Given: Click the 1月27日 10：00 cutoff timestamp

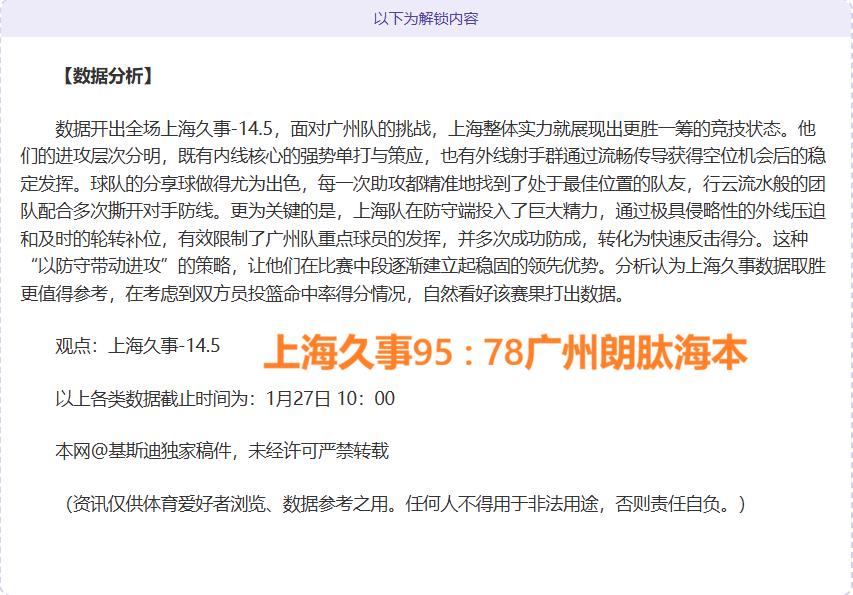Looking at the screenshot, I should (x=330, y=399).
